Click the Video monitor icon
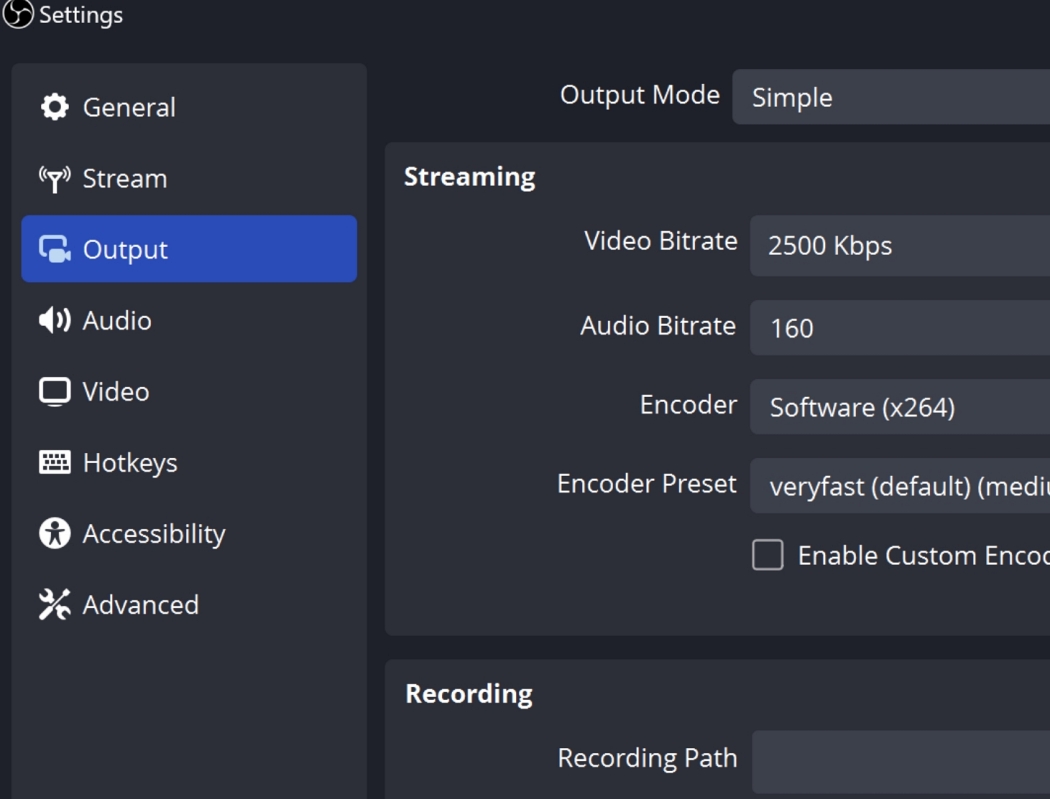 pyautogui.click(x=54, y=392)
